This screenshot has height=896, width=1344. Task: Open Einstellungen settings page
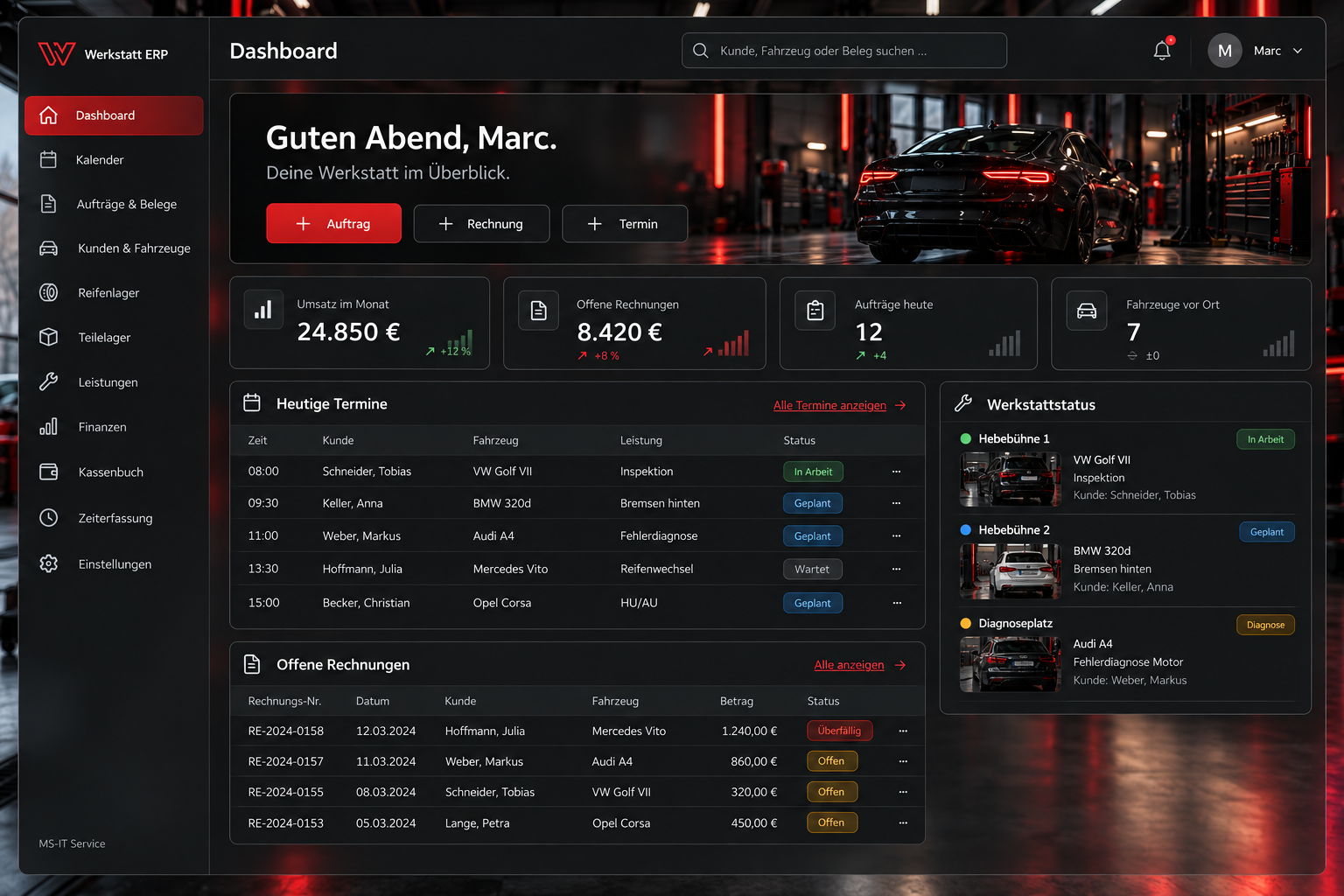click(114, 564)
